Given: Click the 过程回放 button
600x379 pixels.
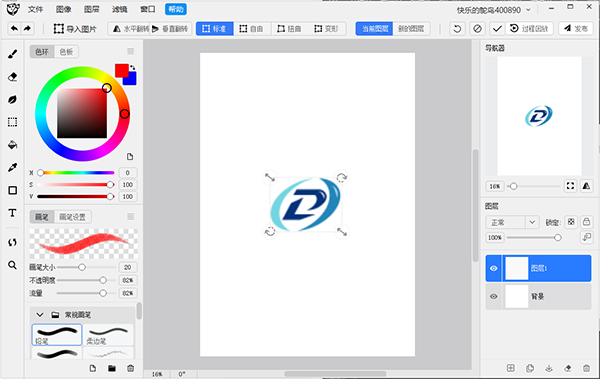Looking at the screenshot, I should click(530, 29).
